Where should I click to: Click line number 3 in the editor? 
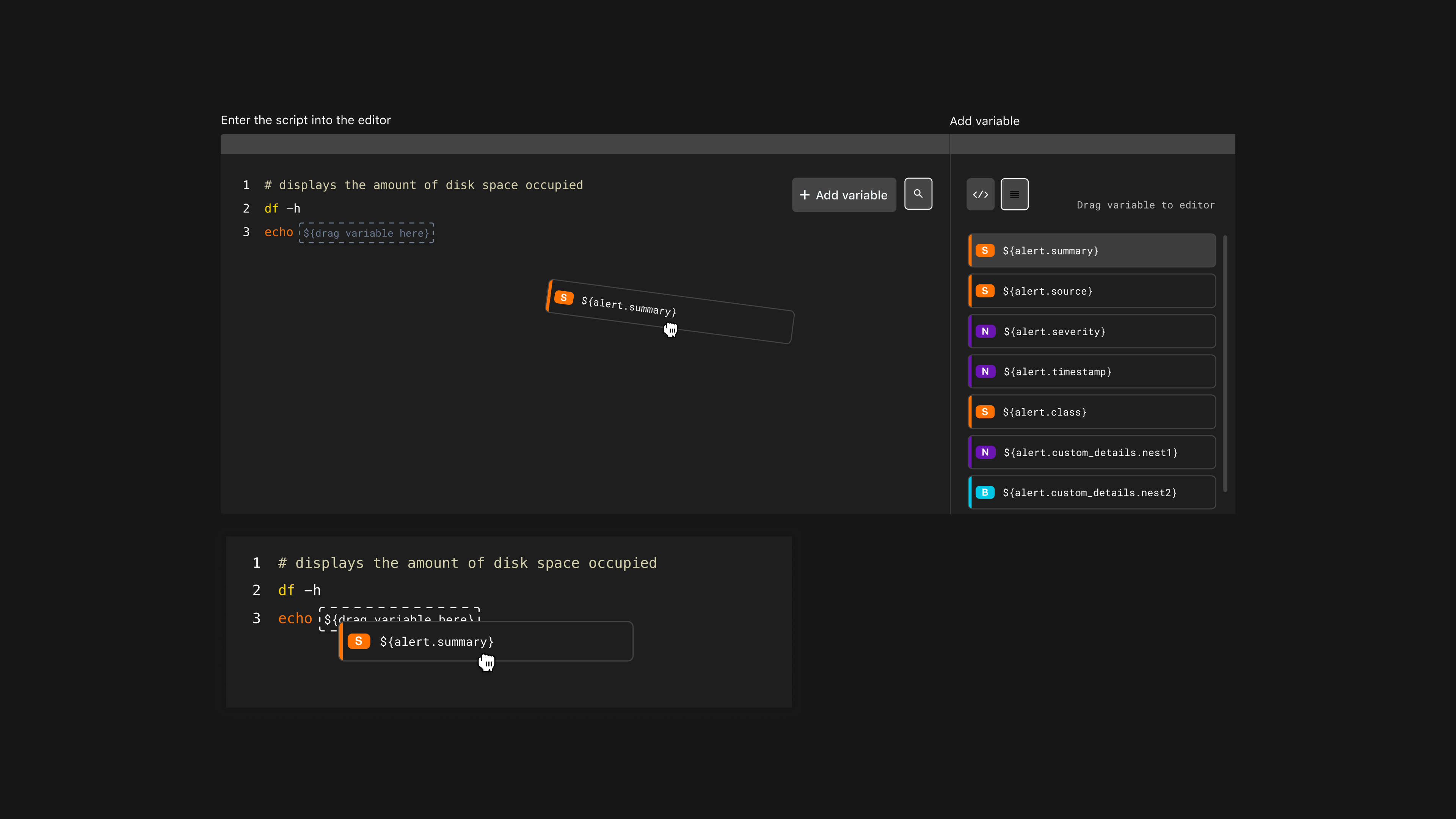(x=246, y=232)
